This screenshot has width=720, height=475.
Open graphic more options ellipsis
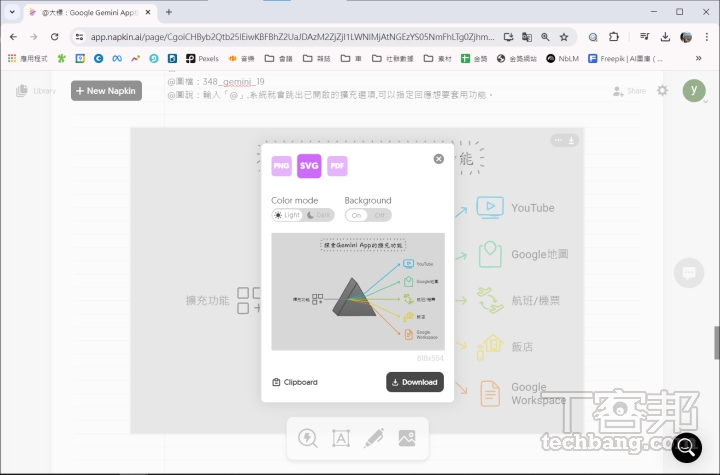pos(558,140)
